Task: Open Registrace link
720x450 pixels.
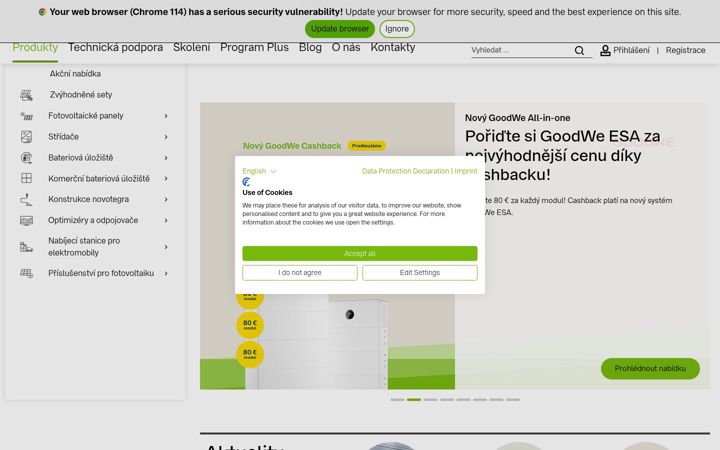Action: click(x=686, y=51)
